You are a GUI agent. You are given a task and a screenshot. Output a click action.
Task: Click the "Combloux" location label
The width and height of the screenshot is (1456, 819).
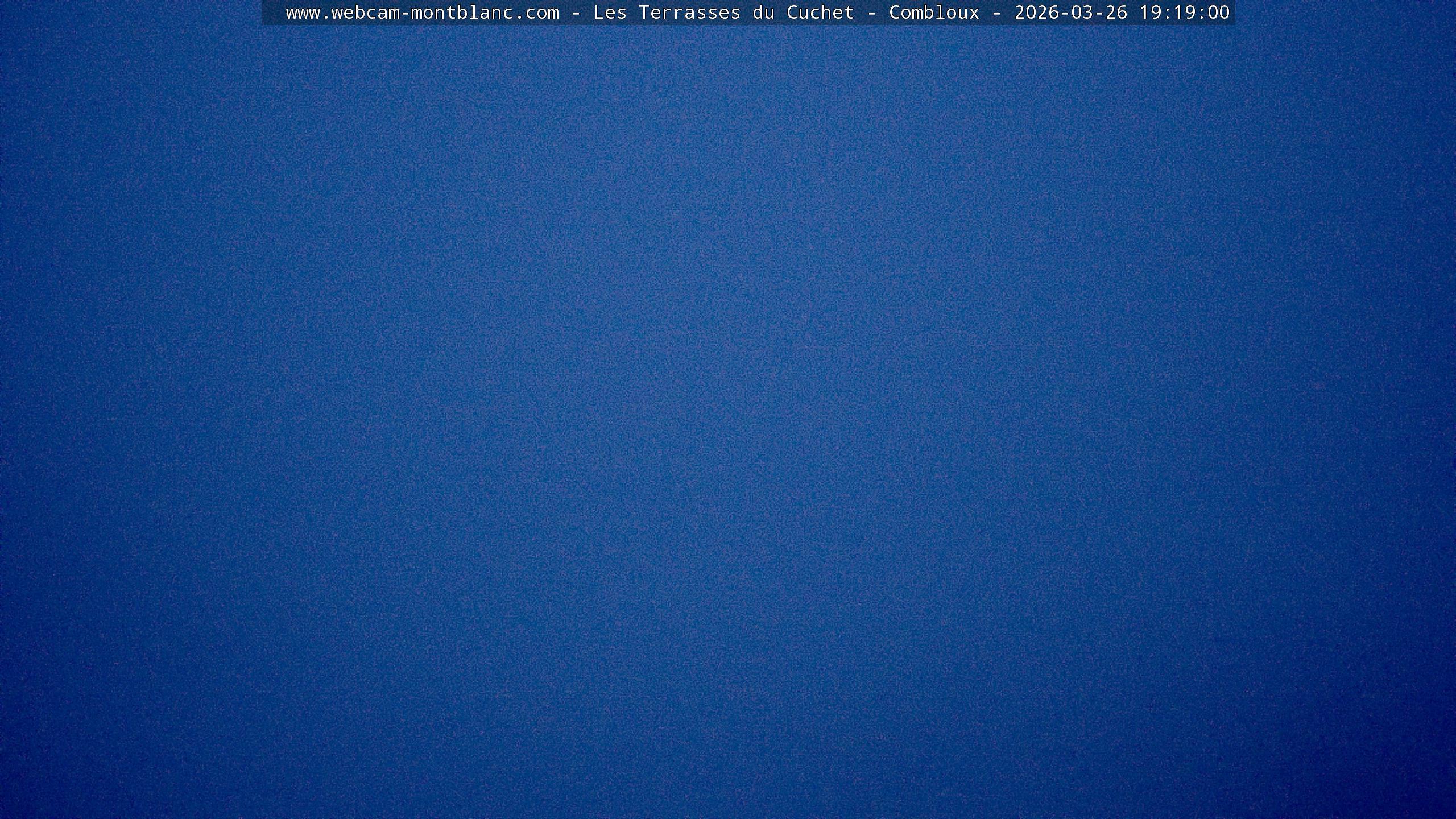[934, 13]
